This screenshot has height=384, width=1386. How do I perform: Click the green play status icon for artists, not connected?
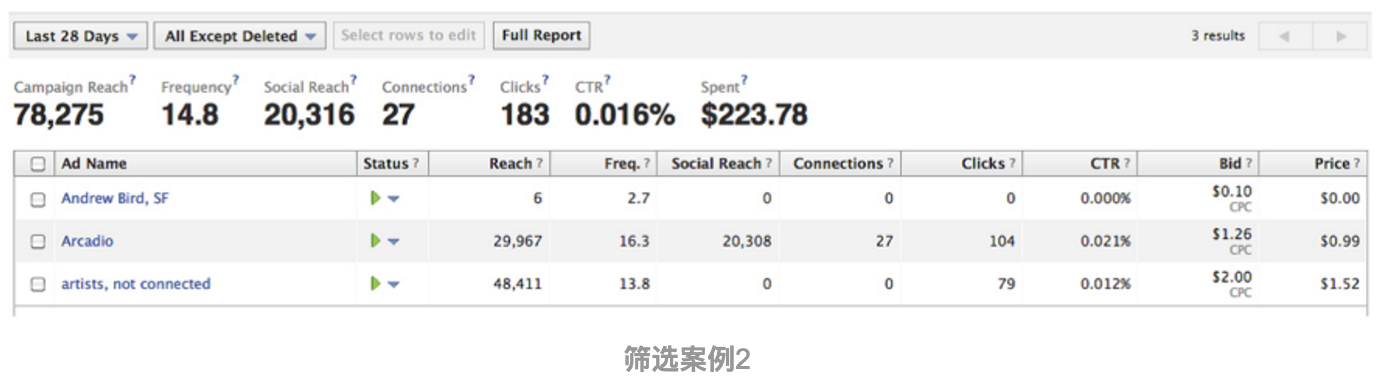tap(376, 284)
